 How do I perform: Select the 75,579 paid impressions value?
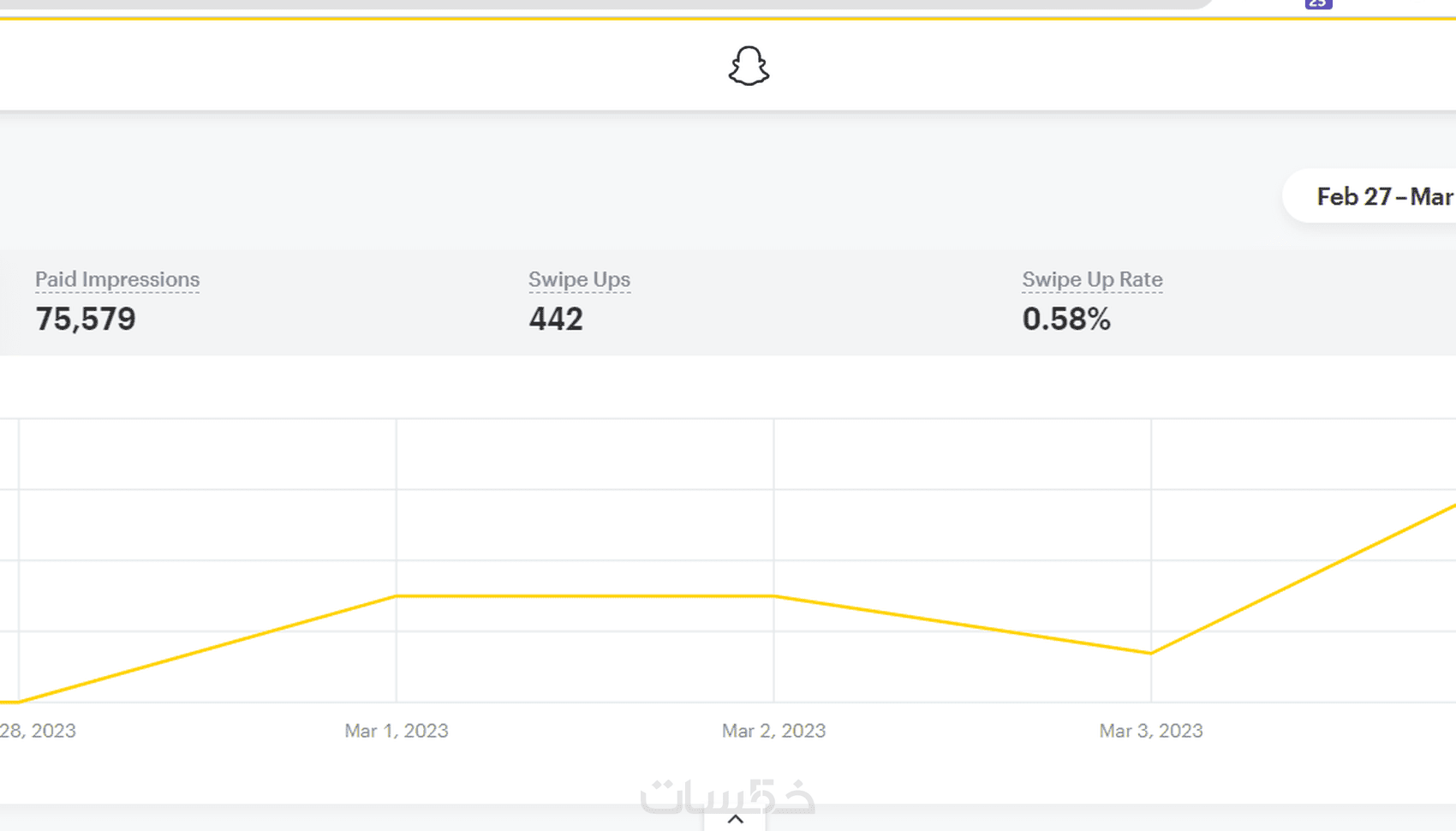tap(86, 319)
